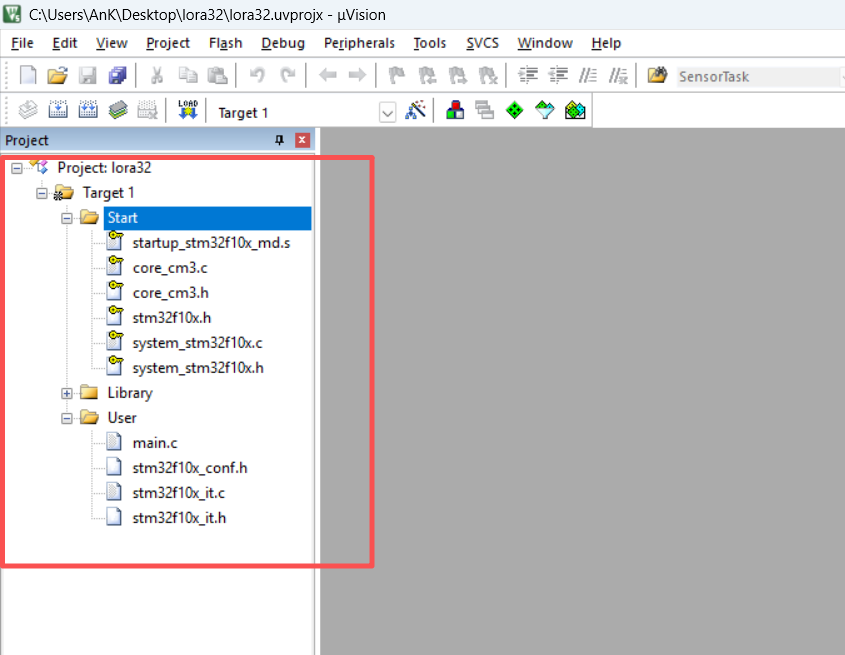Download to flash with the LOAD icon
Screen dimensions: 845x655
pos(188,110)
